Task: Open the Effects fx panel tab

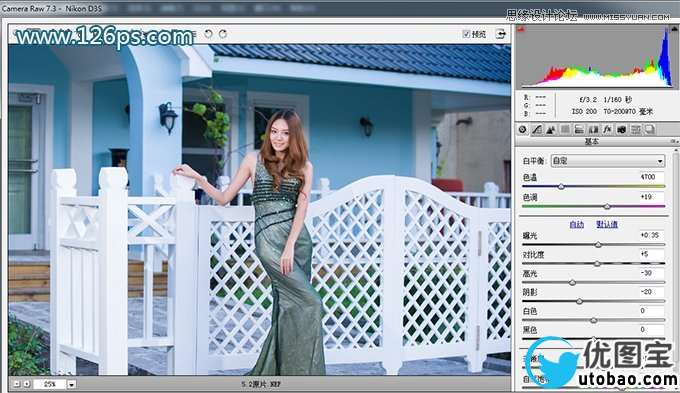Action: 607,129
